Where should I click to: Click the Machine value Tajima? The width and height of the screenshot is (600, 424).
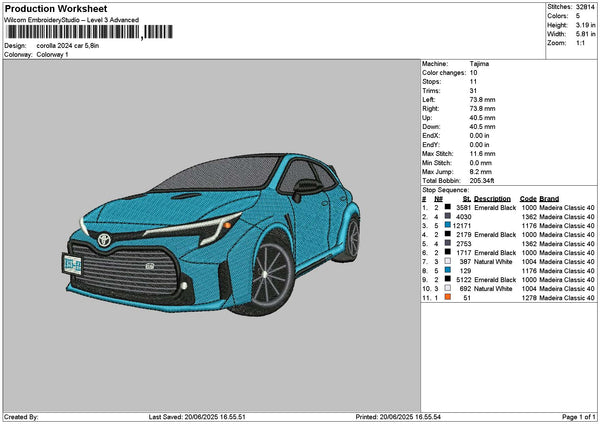coord(479,63)
